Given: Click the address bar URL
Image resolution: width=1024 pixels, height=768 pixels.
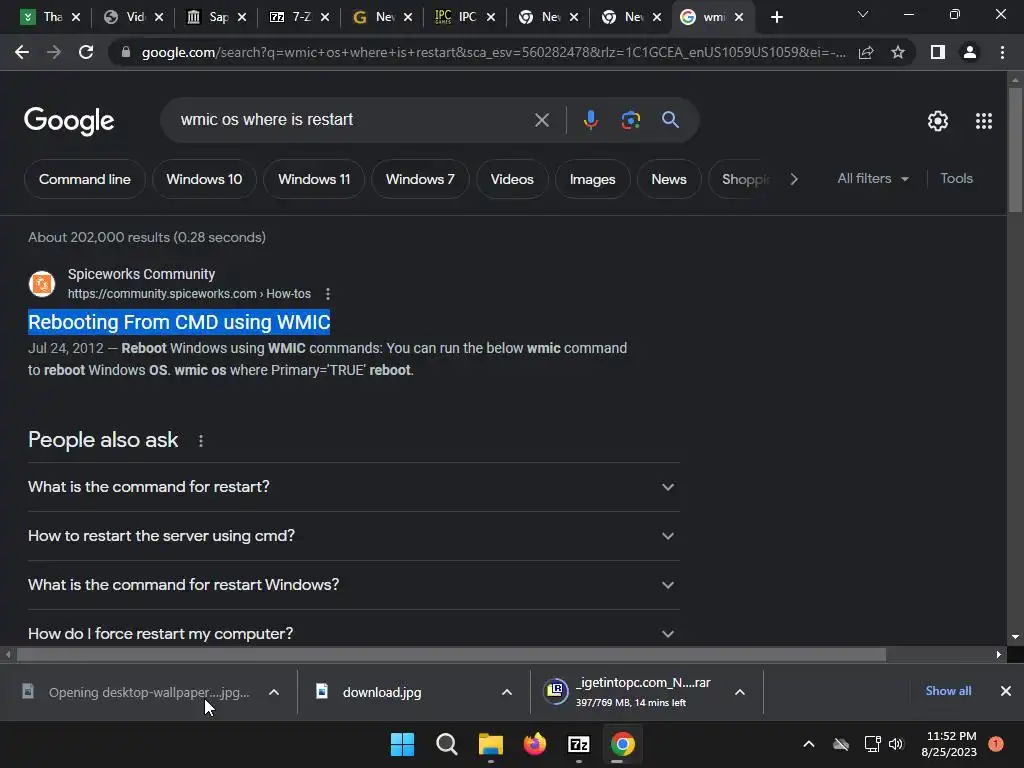Looking at the screenshot, I should pos(493,52).
